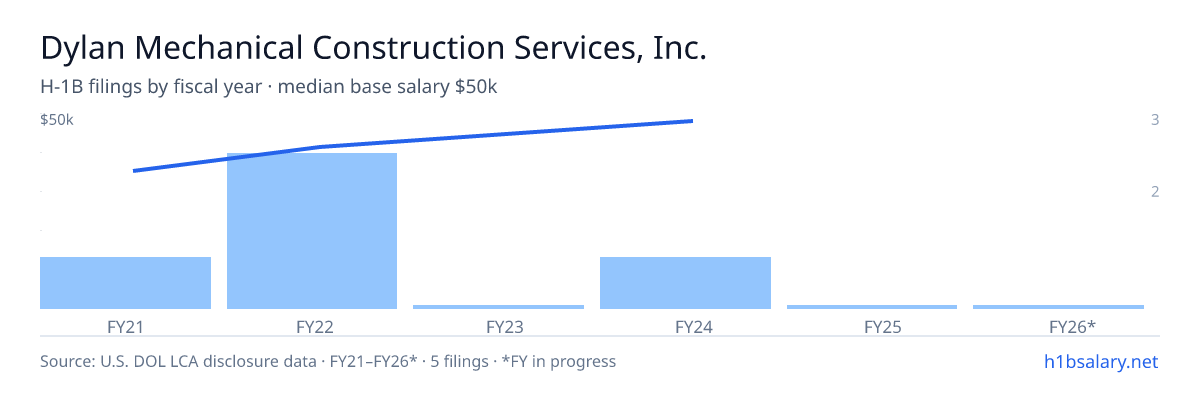Image resolution: width=1200 pixels, height=400 pixels.
Task: Click the FY23 axis label
Action: click(498, 326)
